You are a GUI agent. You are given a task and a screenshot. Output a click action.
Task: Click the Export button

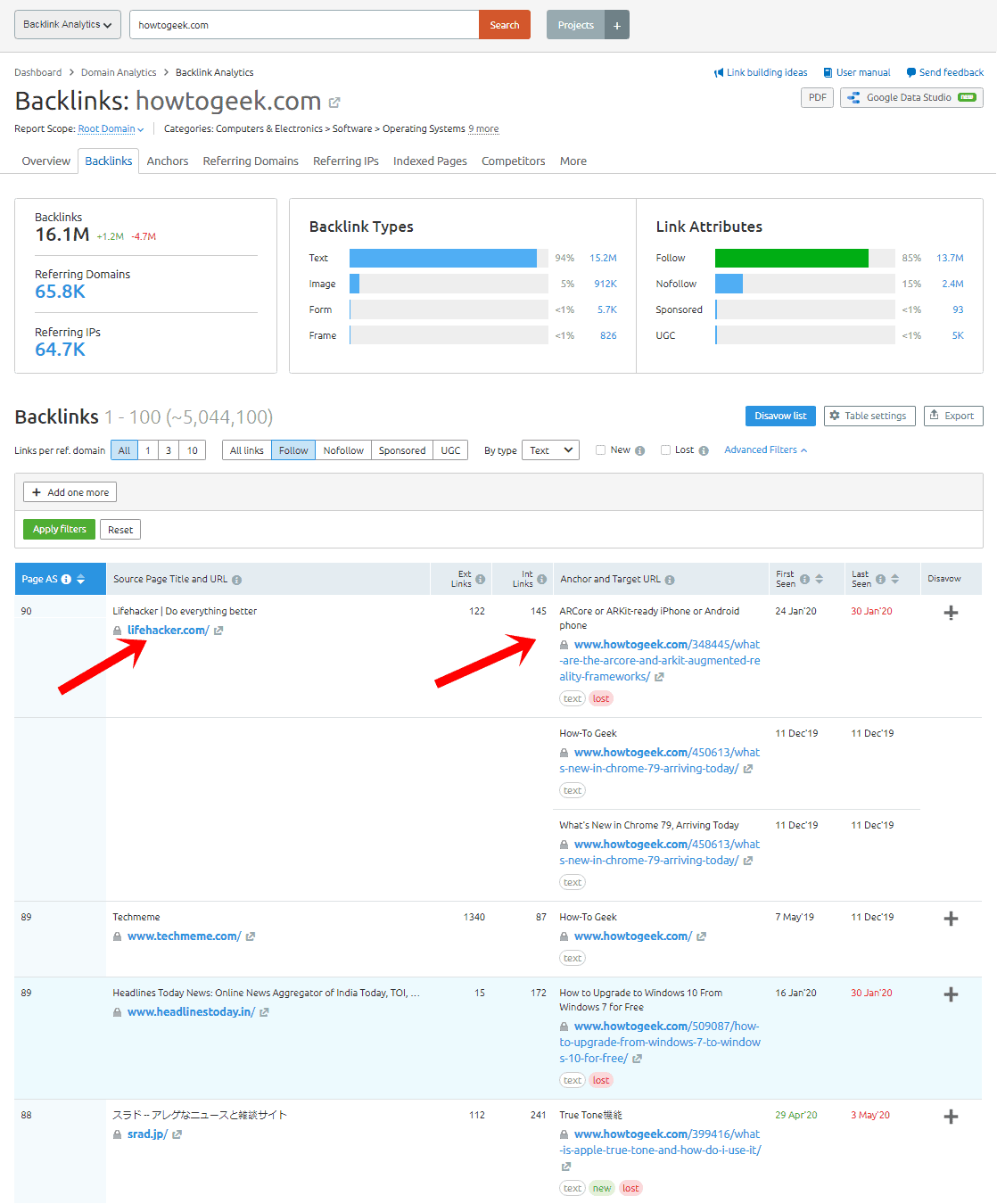[952, 416]
